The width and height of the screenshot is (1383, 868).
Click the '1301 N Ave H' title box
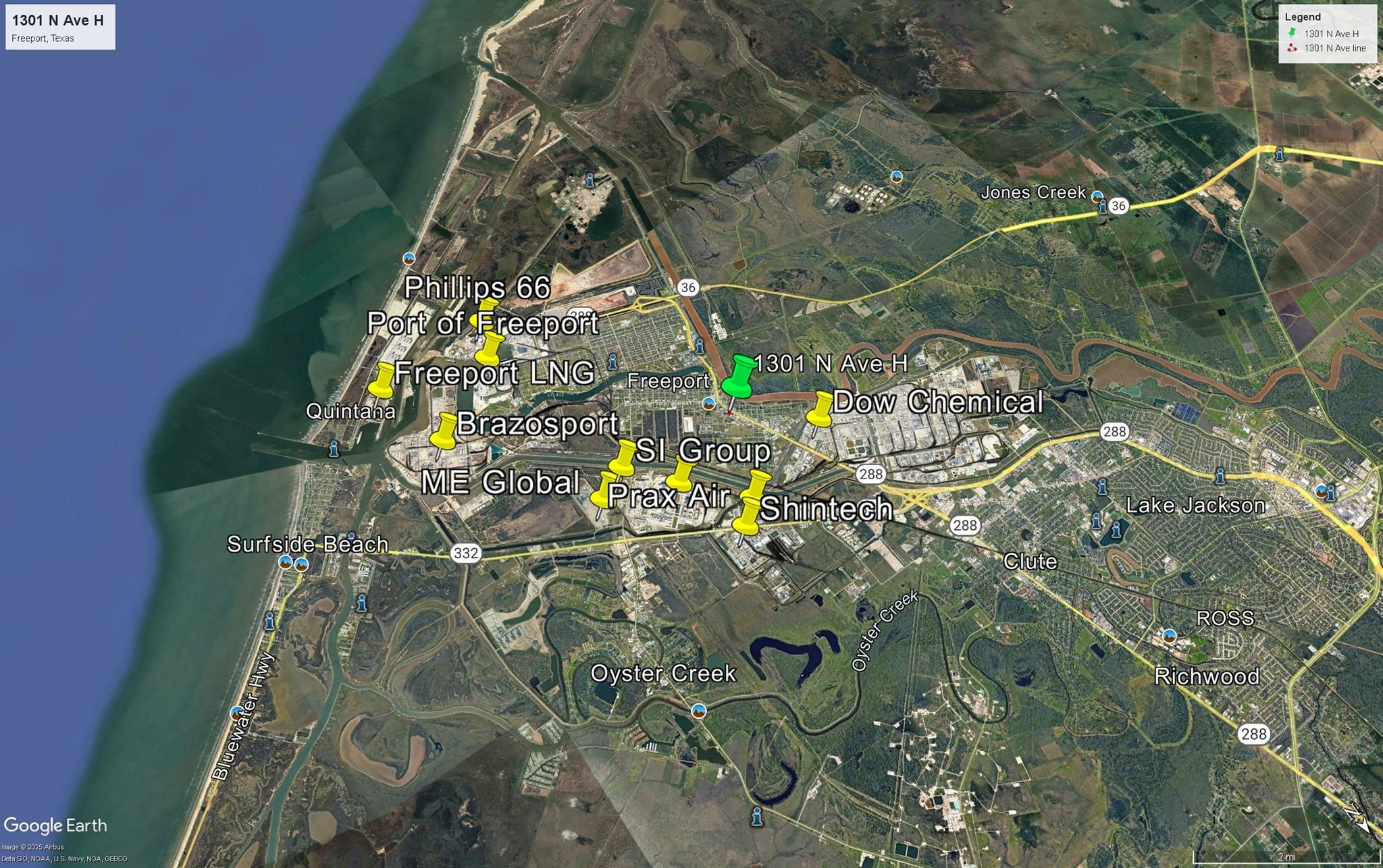[x=59, y=27]
